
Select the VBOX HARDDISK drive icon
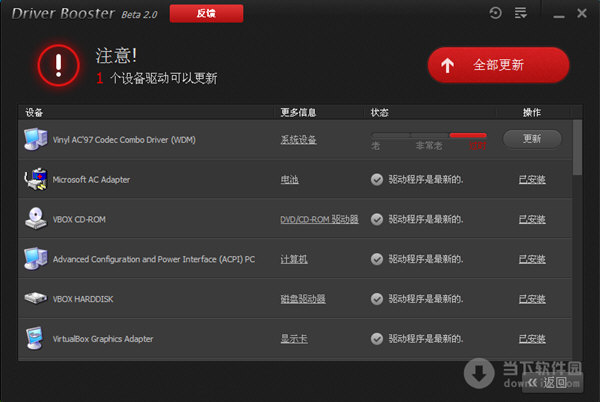[x=36, y=298]
